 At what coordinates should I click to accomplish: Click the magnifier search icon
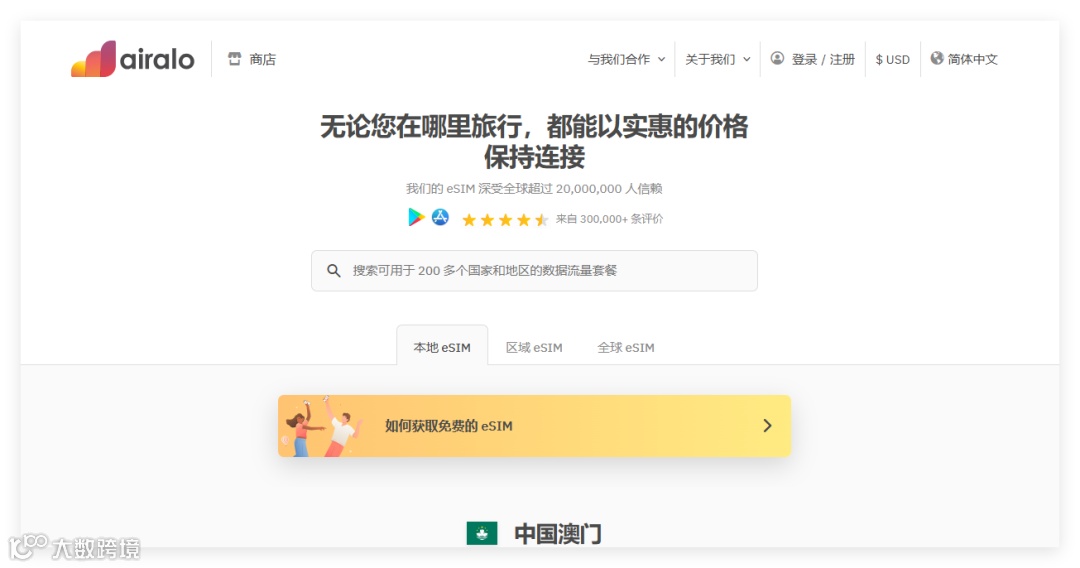(333, 271)
